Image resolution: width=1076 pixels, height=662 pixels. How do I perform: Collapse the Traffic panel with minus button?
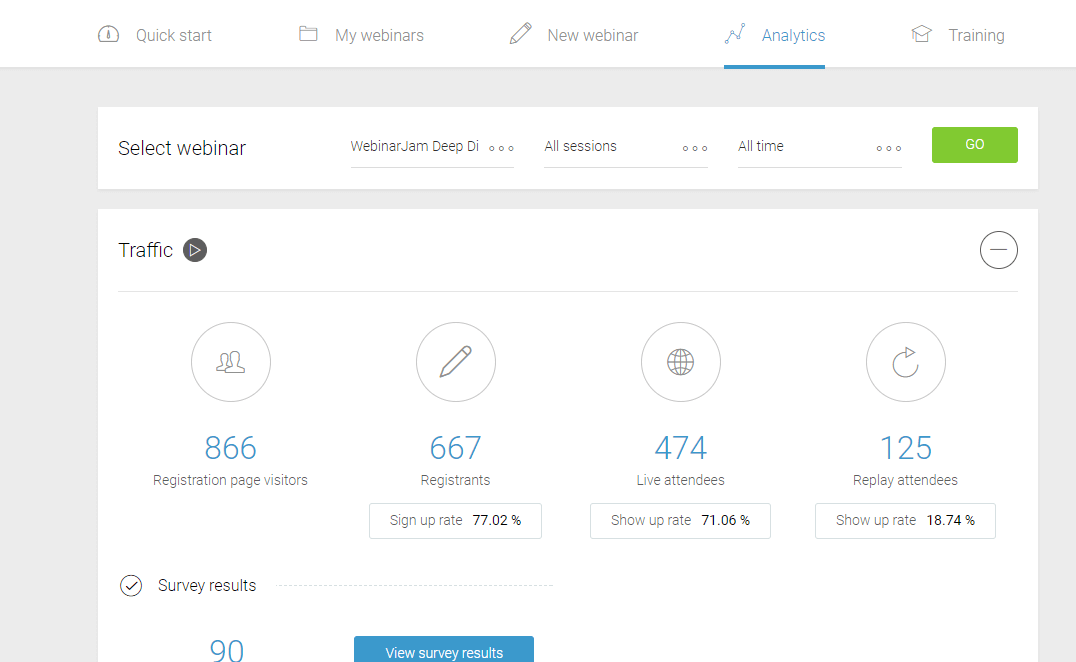998,250
